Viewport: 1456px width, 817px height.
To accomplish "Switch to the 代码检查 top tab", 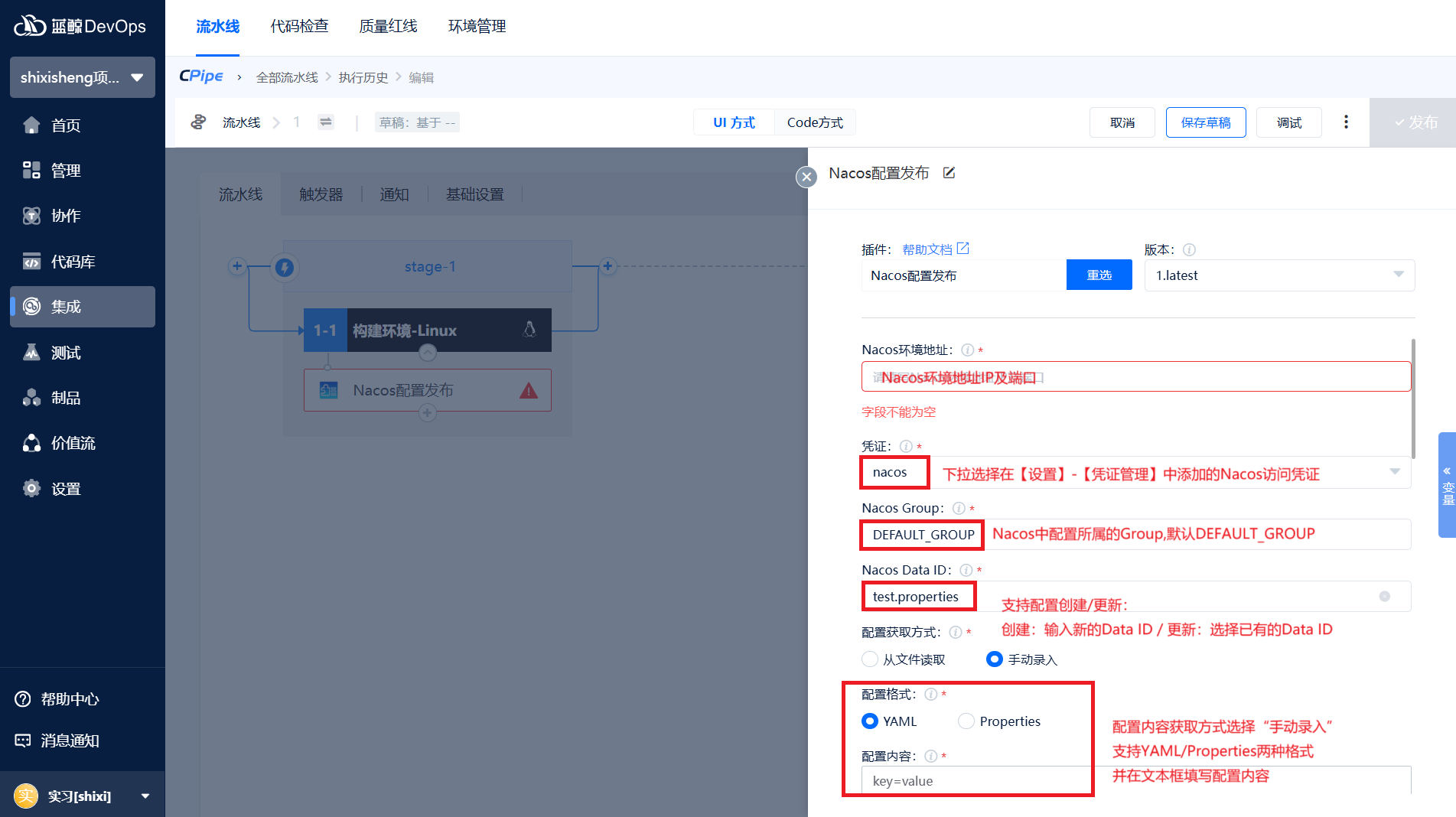I will pyautogui.click(x=299, y=27).
